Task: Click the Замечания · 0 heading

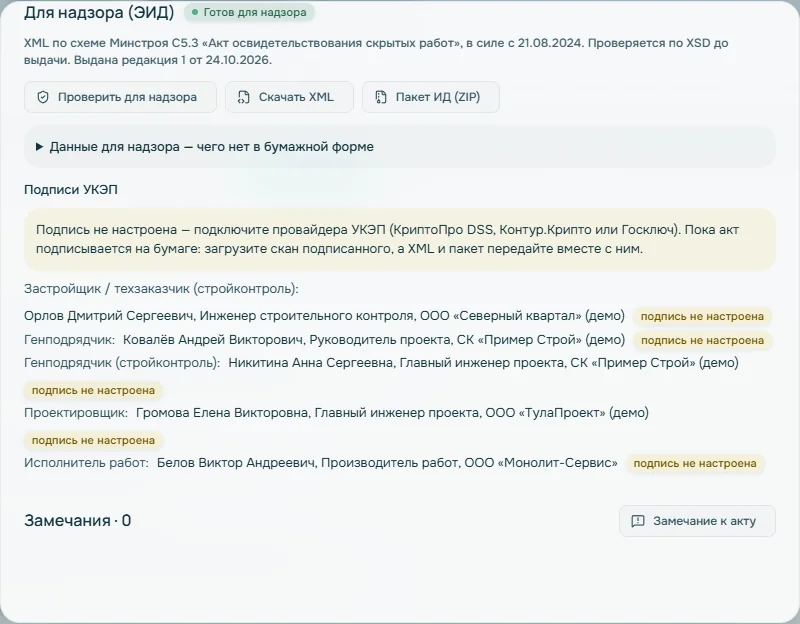Action: [78, 520]
